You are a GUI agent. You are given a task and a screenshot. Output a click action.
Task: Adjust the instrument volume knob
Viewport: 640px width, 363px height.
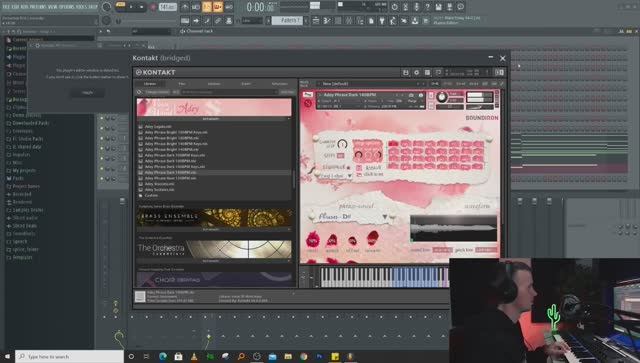click(x=442, y=97)
